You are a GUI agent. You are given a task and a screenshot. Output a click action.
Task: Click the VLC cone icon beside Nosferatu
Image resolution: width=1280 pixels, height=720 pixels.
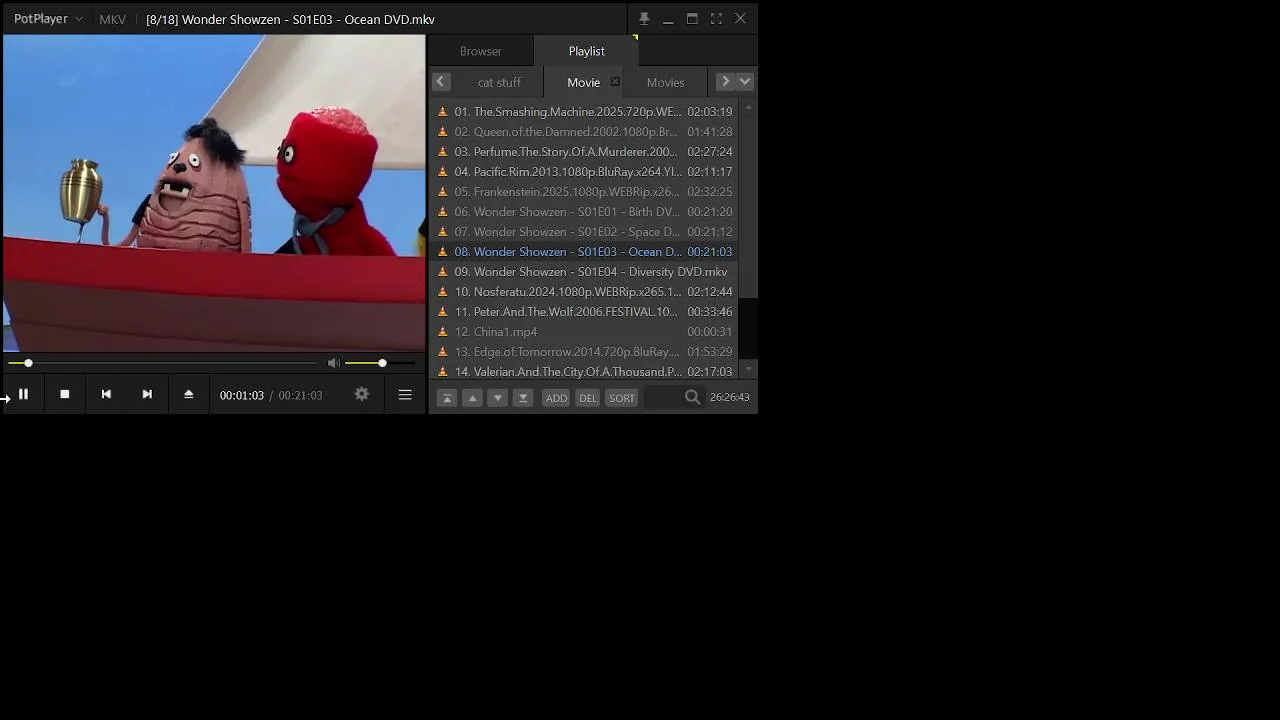[x=443, y=292]
